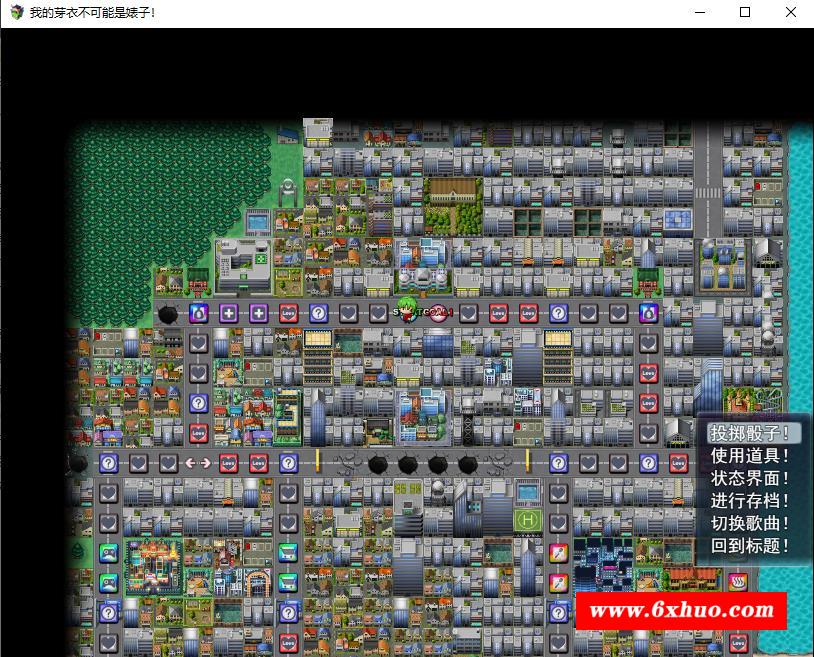The width and height of the screenshot is (814, 657).
Task: Select 回到标题! to return to title
Action: click(x=749, y=545)
